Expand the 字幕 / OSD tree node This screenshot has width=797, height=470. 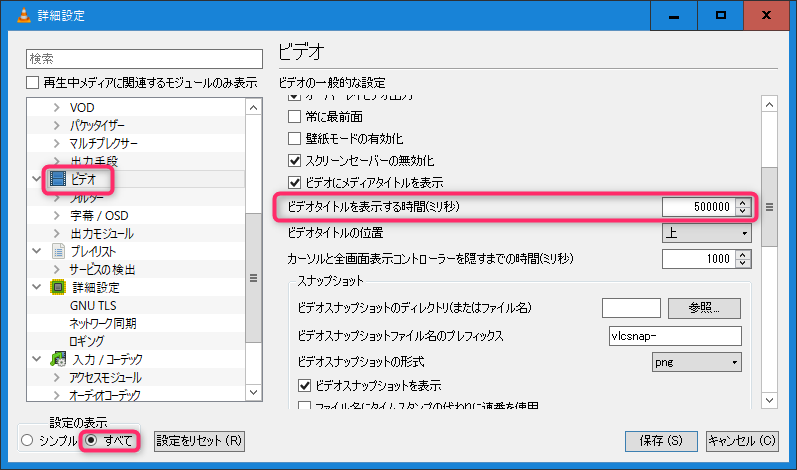pos(56,215)
